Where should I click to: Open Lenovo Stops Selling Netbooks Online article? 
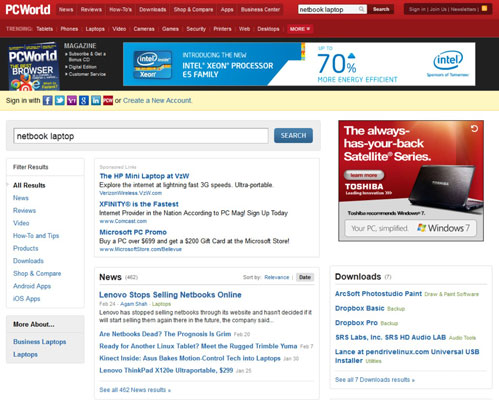(x=170, y=295)
